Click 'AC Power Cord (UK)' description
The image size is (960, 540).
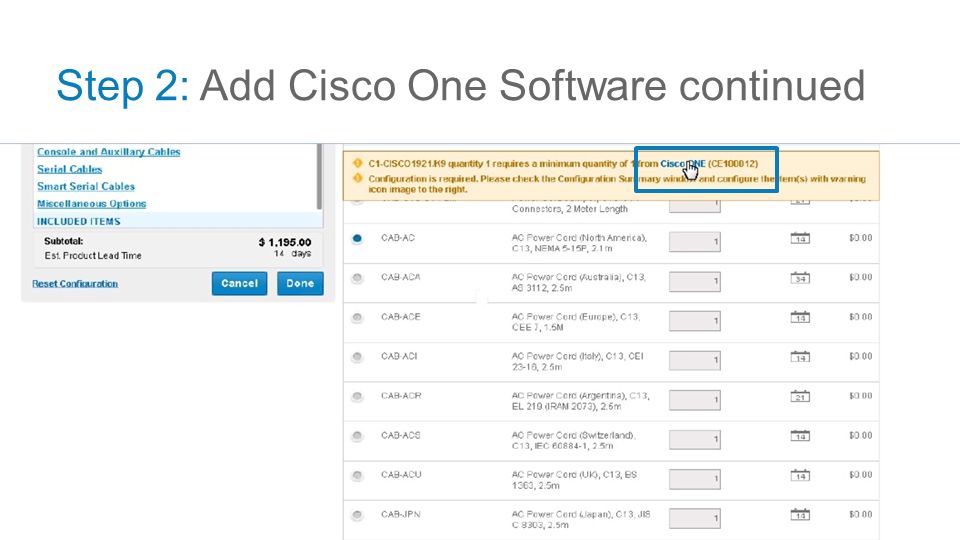574,480
